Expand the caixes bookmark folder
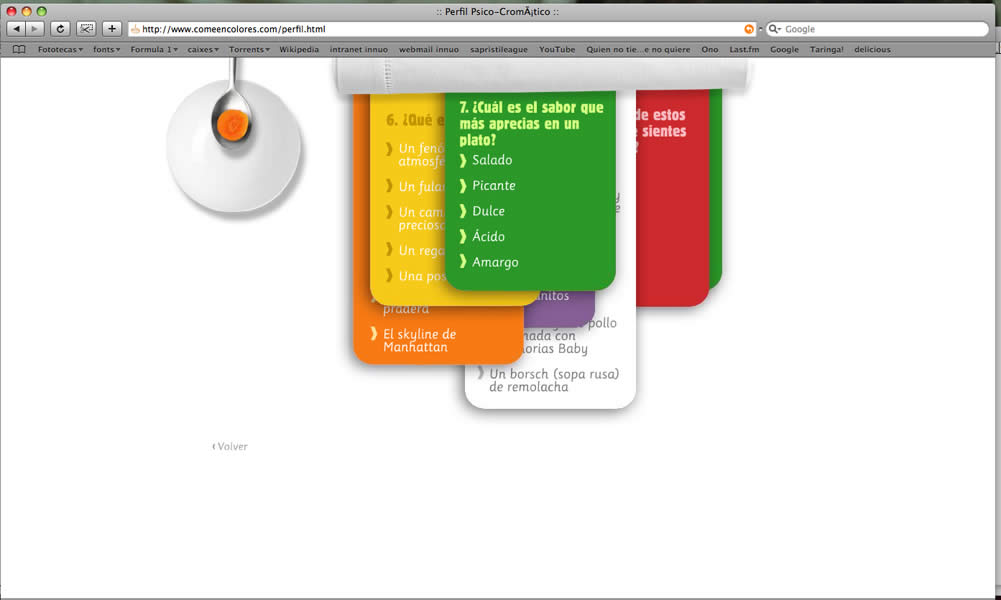 pyautogui.click(x=203, y=49)
